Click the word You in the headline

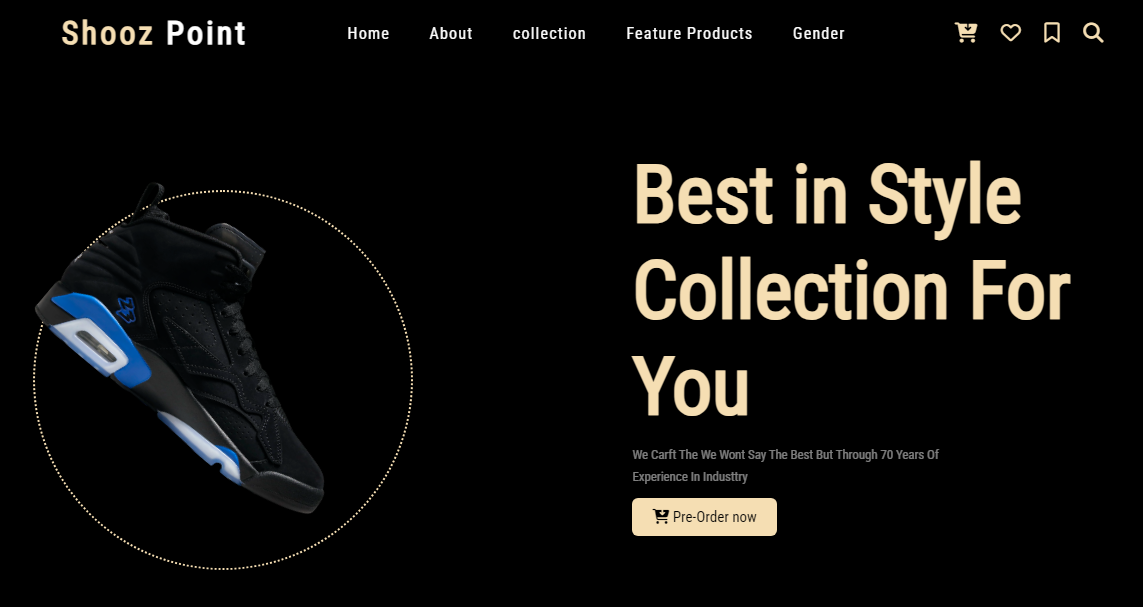[690, 386]
